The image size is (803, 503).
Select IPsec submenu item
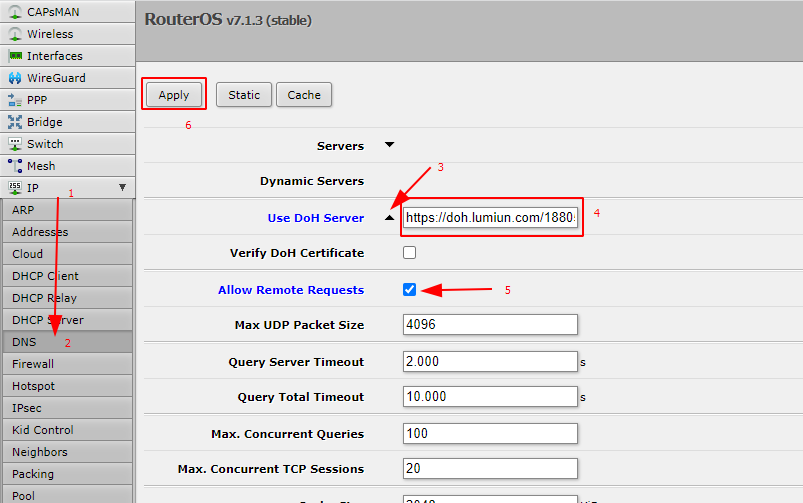pyautogui.click(x=68, y=408)
